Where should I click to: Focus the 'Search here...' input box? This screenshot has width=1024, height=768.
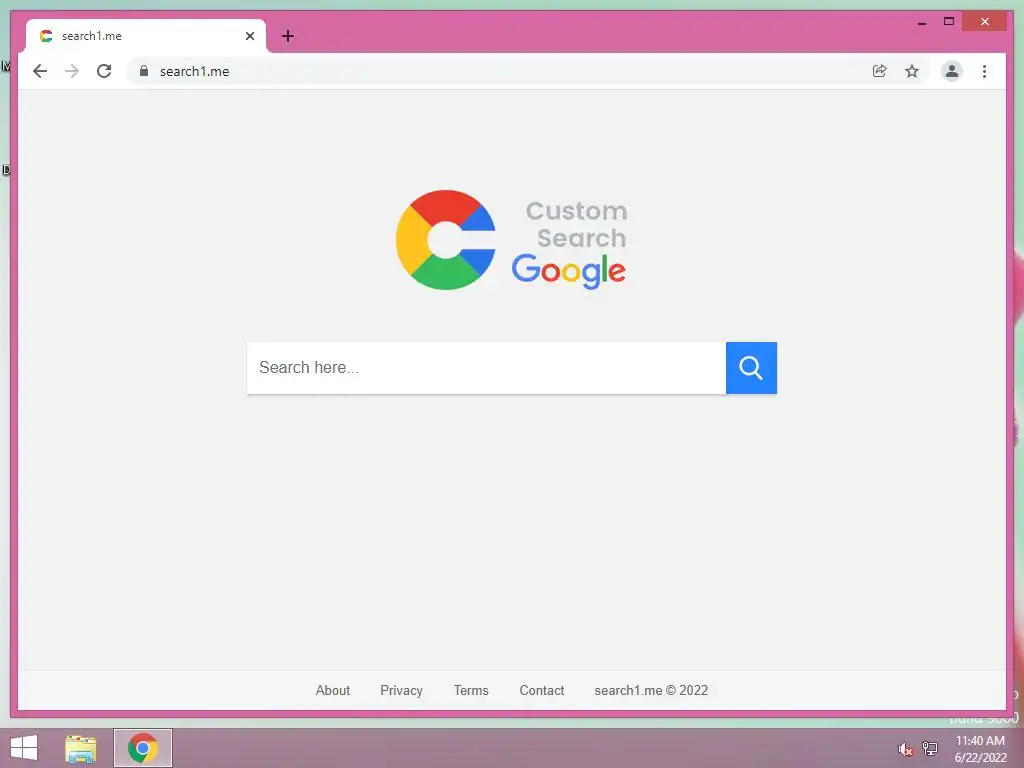(487, 368)
